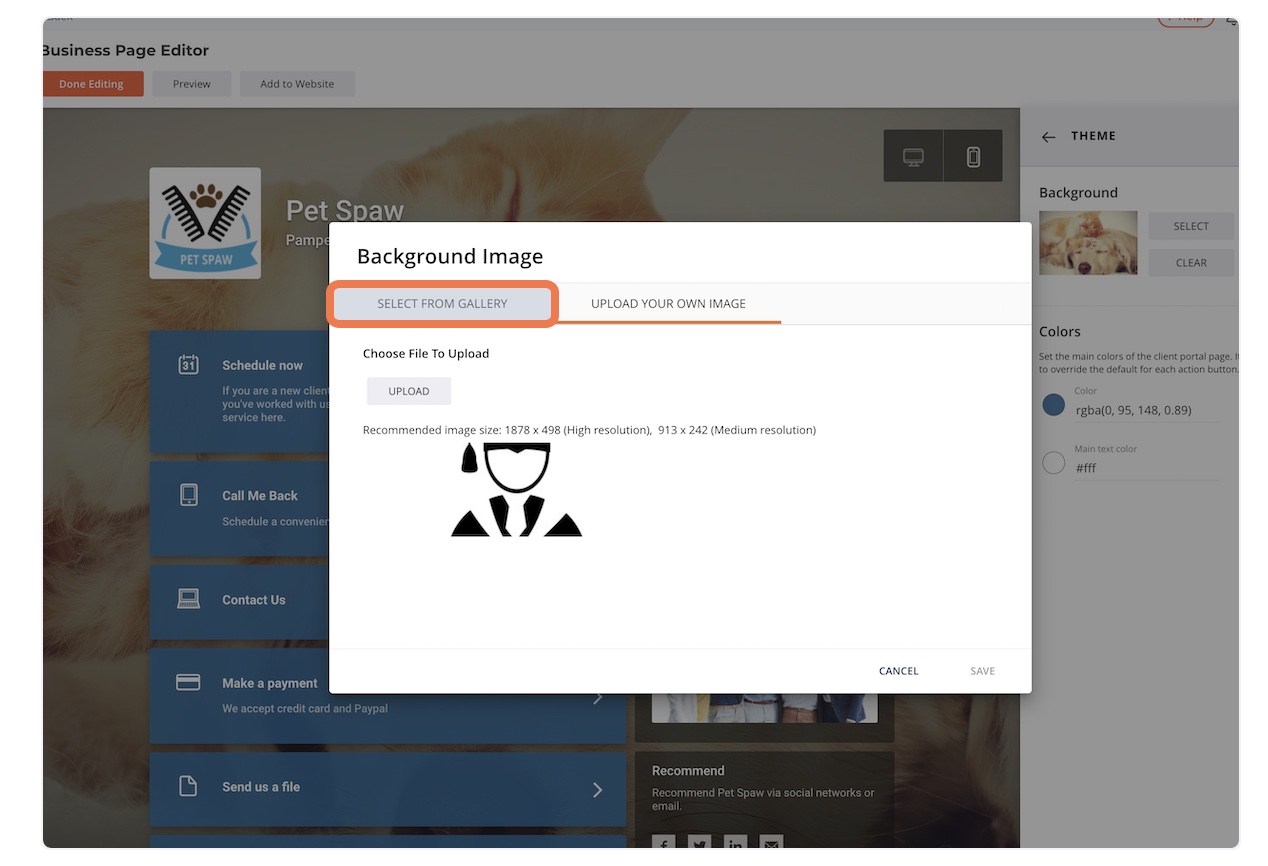Click the Send us a file document icon

[x=188, y=786]
